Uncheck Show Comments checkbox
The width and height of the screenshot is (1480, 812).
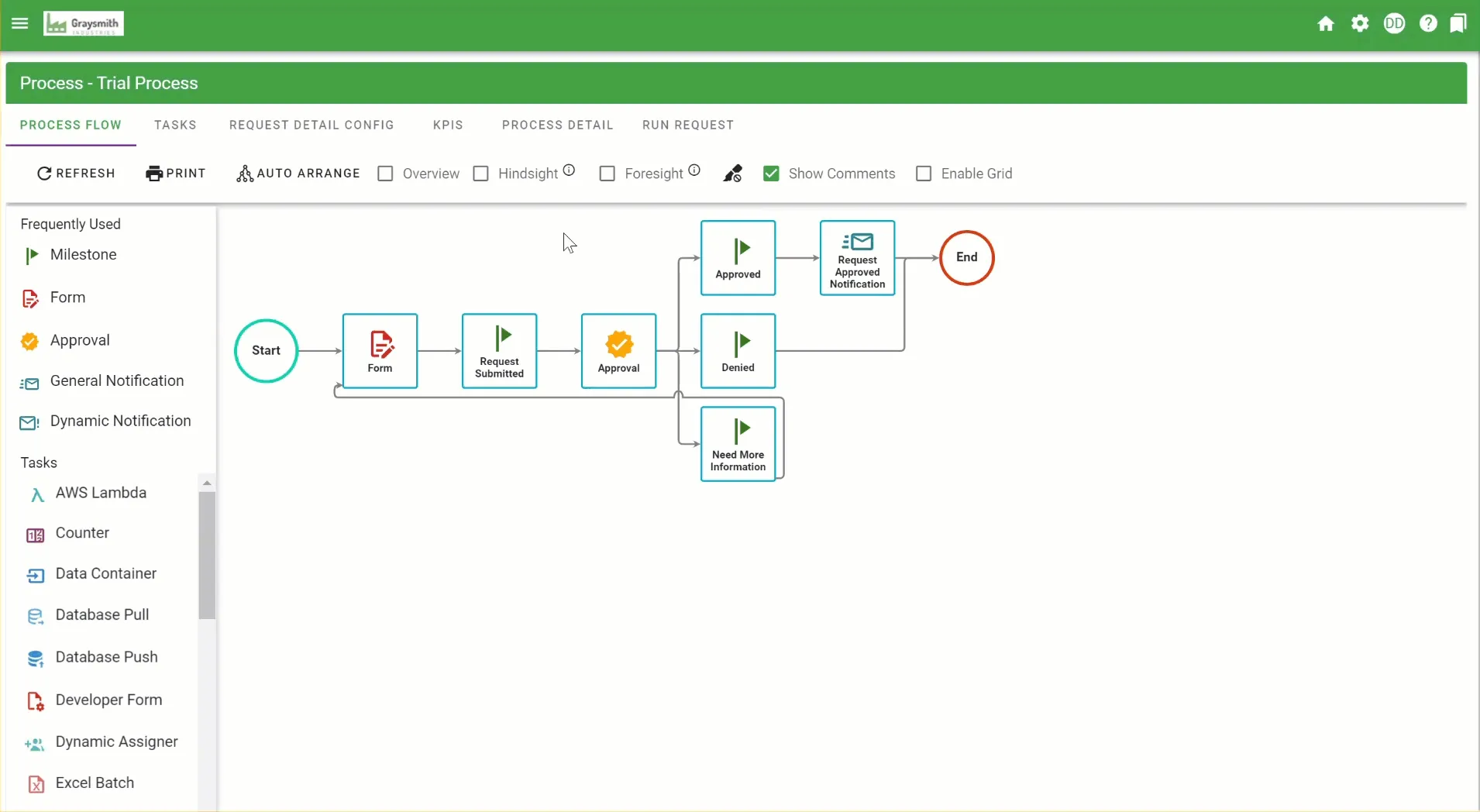point(771,174)
